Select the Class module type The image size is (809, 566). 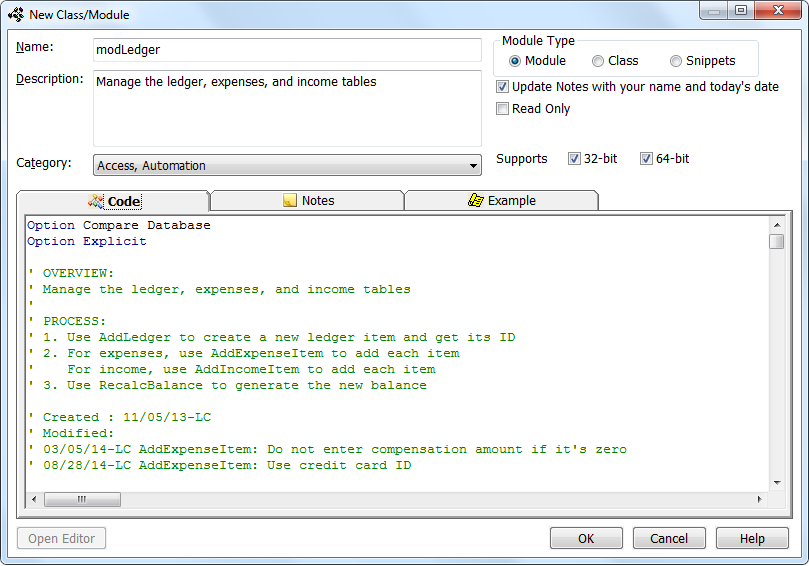[x=597, y=61]
